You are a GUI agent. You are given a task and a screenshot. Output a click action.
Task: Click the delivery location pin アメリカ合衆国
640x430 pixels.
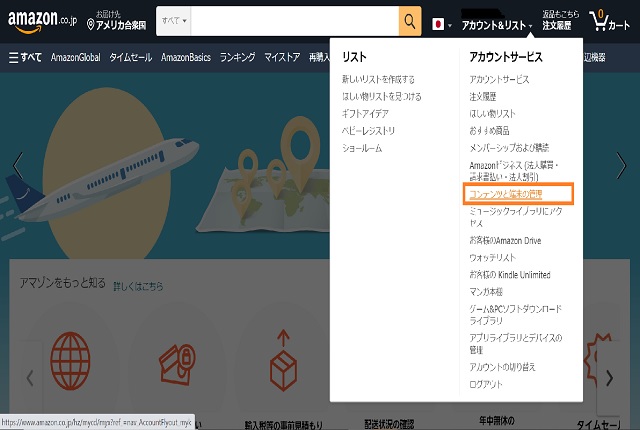[116, 21]
